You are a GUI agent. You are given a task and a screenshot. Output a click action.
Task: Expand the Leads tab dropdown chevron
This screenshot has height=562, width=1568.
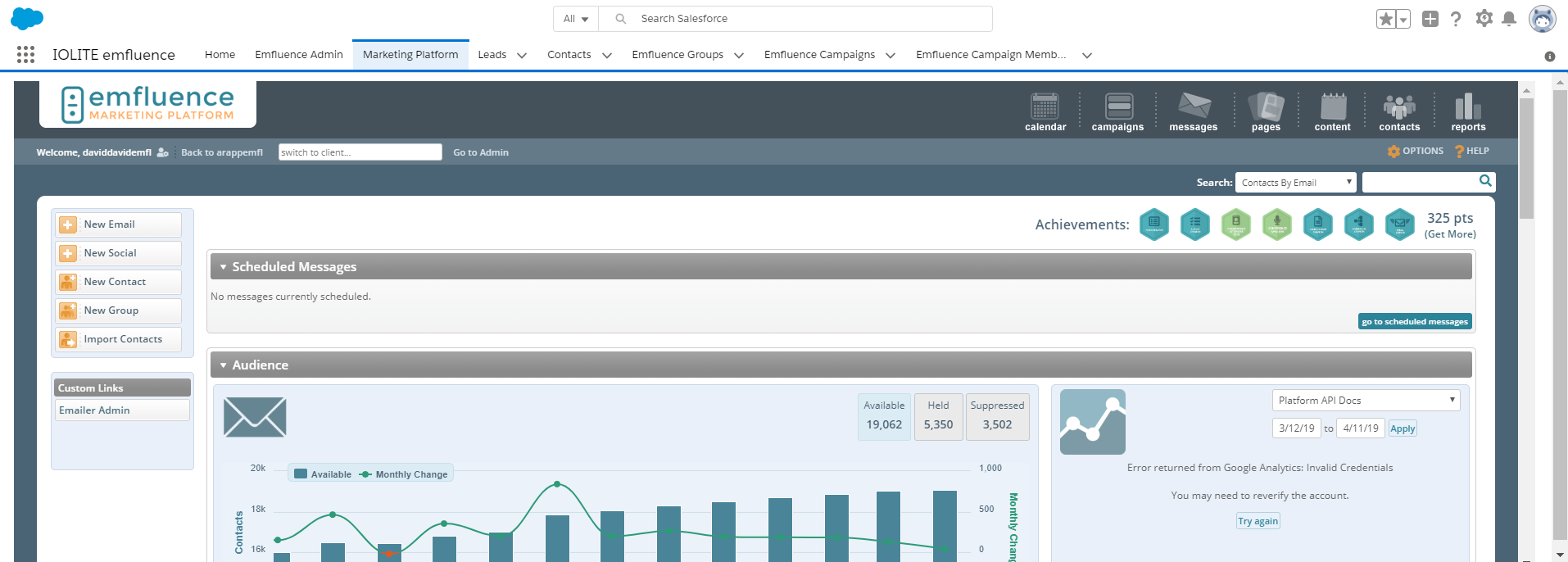click(x=522, y=56)
